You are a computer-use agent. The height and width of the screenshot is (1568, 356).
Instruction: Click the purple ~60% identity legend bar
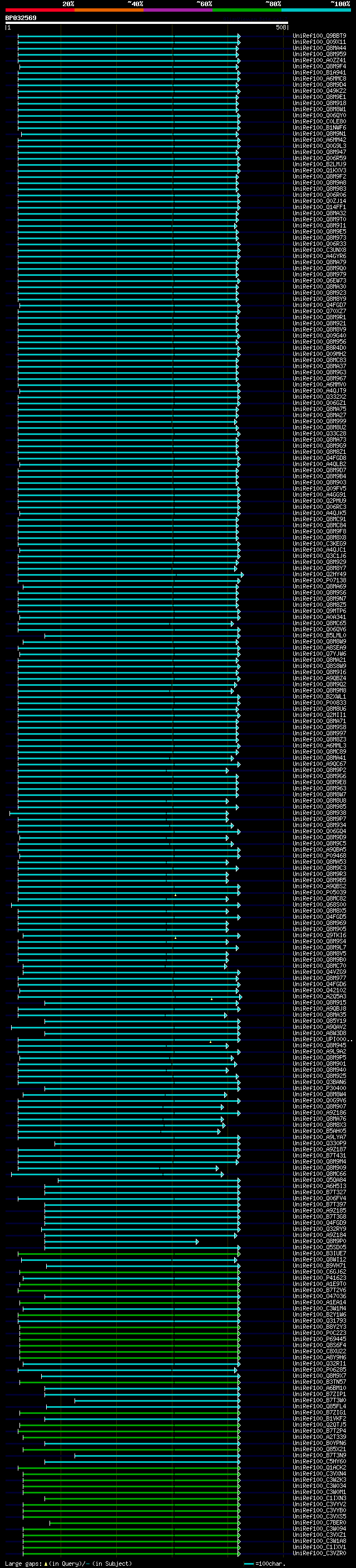179,11
